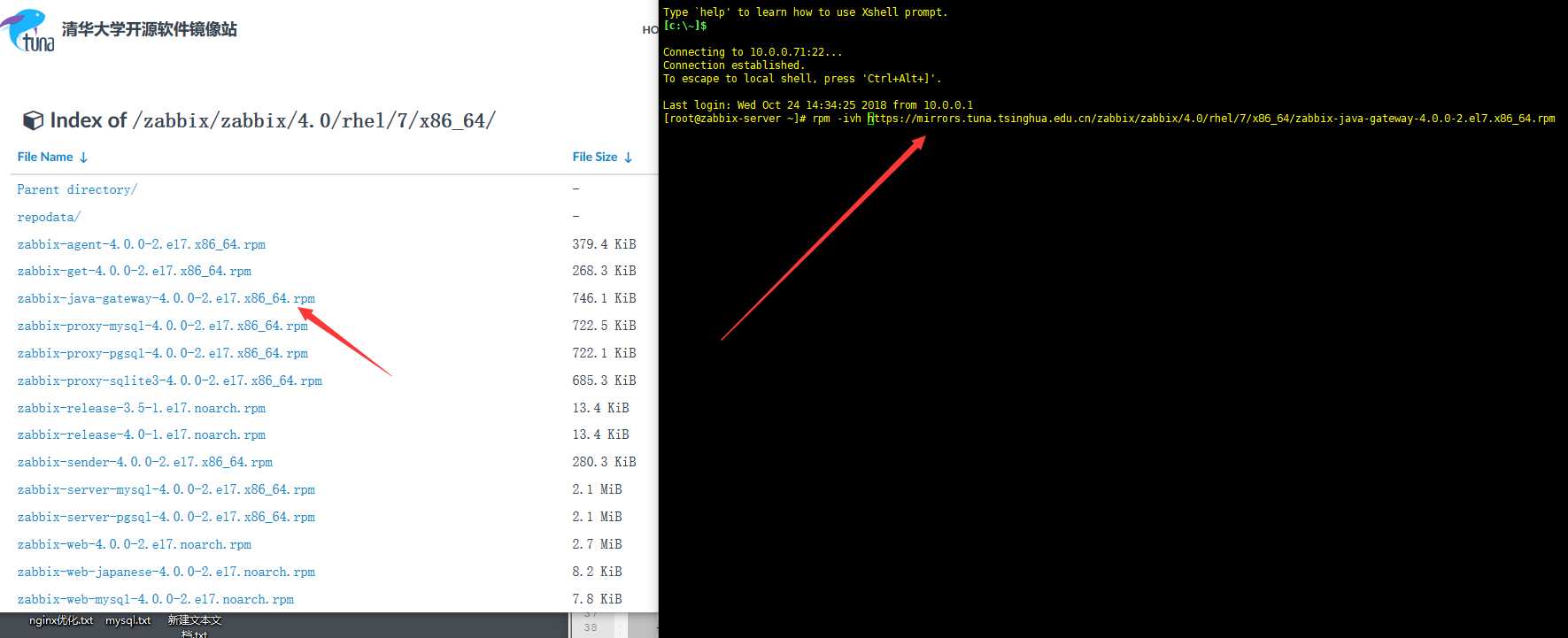Click the Xshell help prompt line
The width and height of the screenshot is (1568, 638).
pos(806,12)
